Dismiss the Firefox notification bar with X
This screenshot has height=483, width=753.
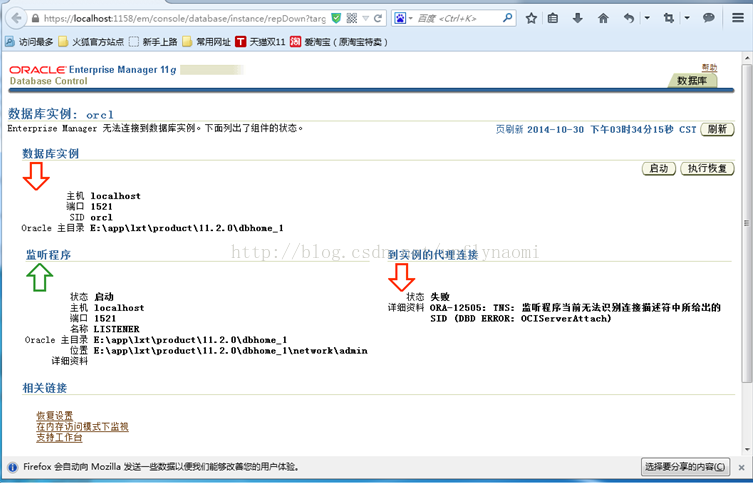742,467
